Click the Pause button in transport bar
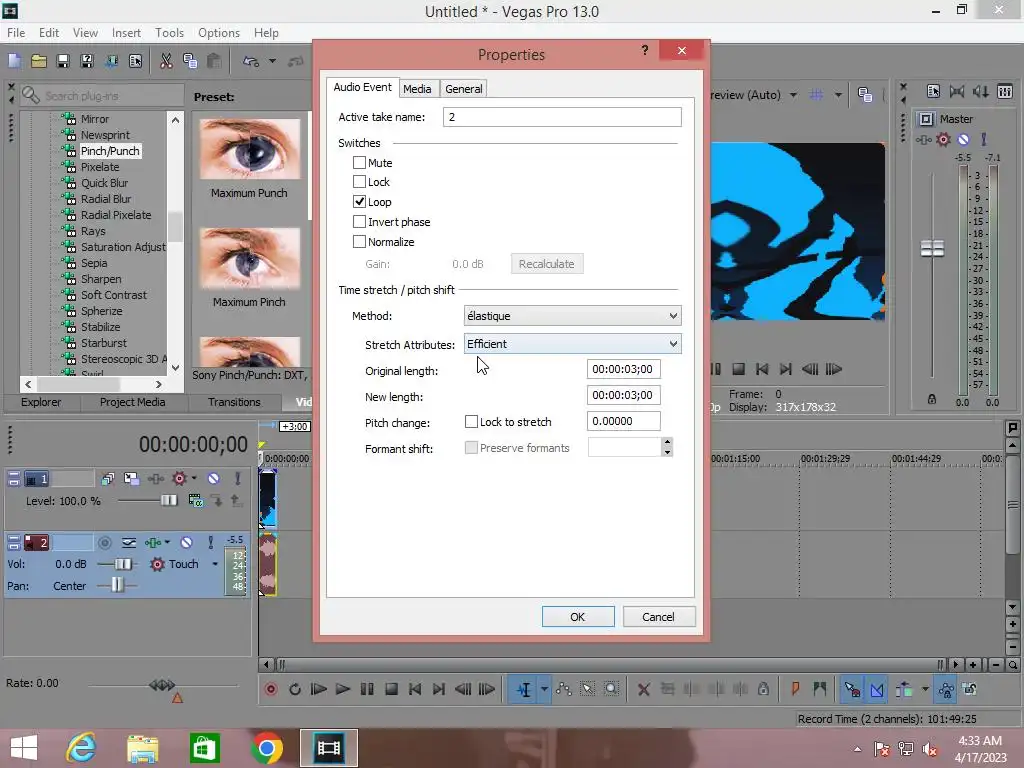The width and height of the screenshot is (1024, 768). (x=367, y=689)
